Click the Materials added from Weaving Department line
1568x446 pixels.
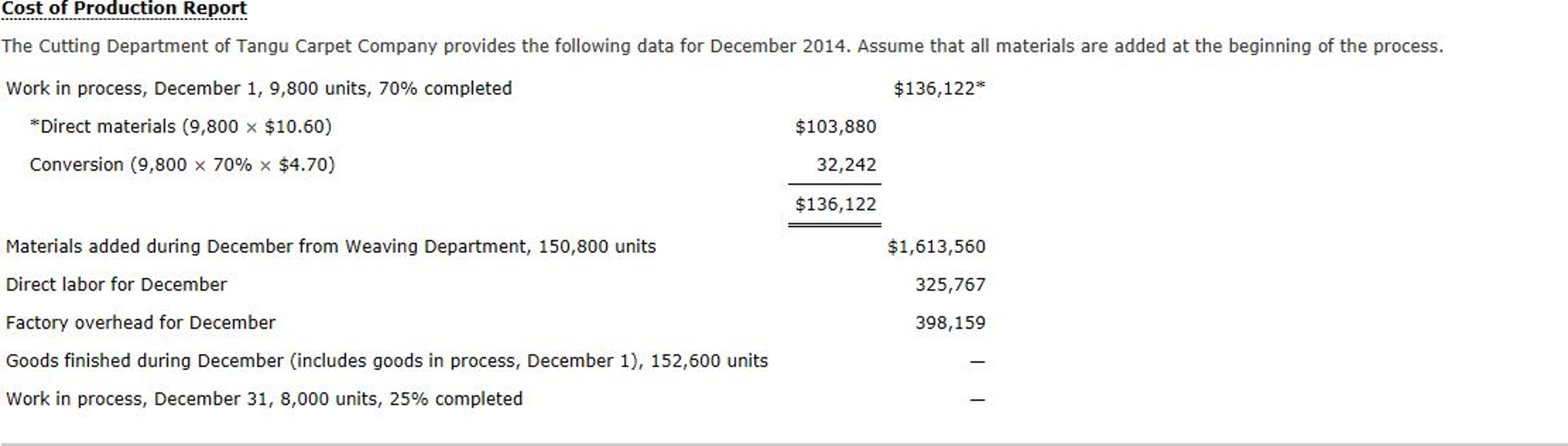(330, 247)
